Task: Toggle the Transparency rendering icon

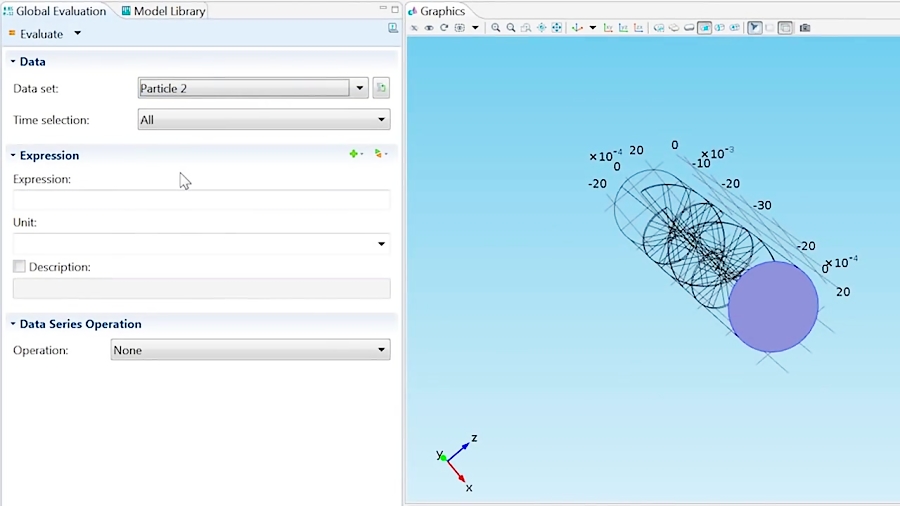Action: pyautogui.click(x=674, y=28)
